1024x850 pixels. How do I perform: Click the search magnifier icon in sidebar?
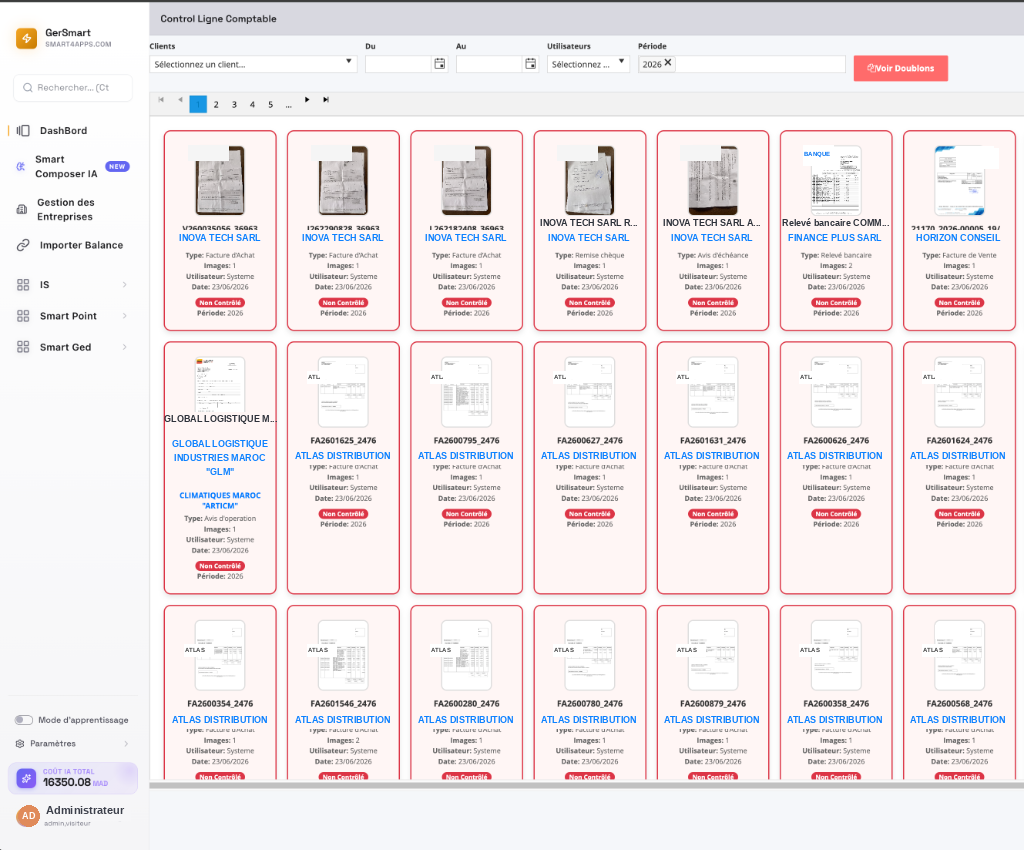[x=27, y=87]
